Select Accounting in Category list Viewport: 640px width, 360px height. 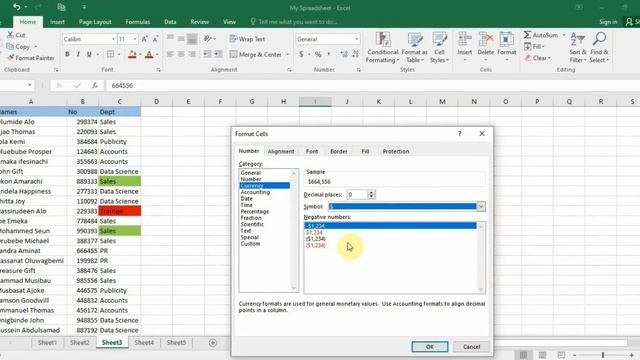[x=255, y=192]
